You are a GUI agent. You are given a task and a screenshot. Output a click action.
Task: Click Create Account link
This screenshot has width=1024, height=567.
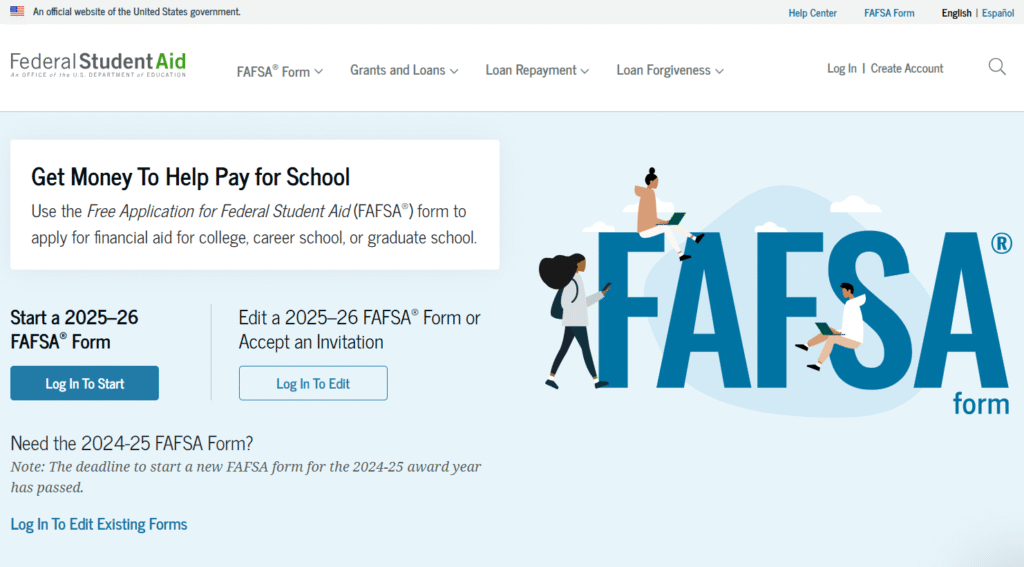pos(906,68)
